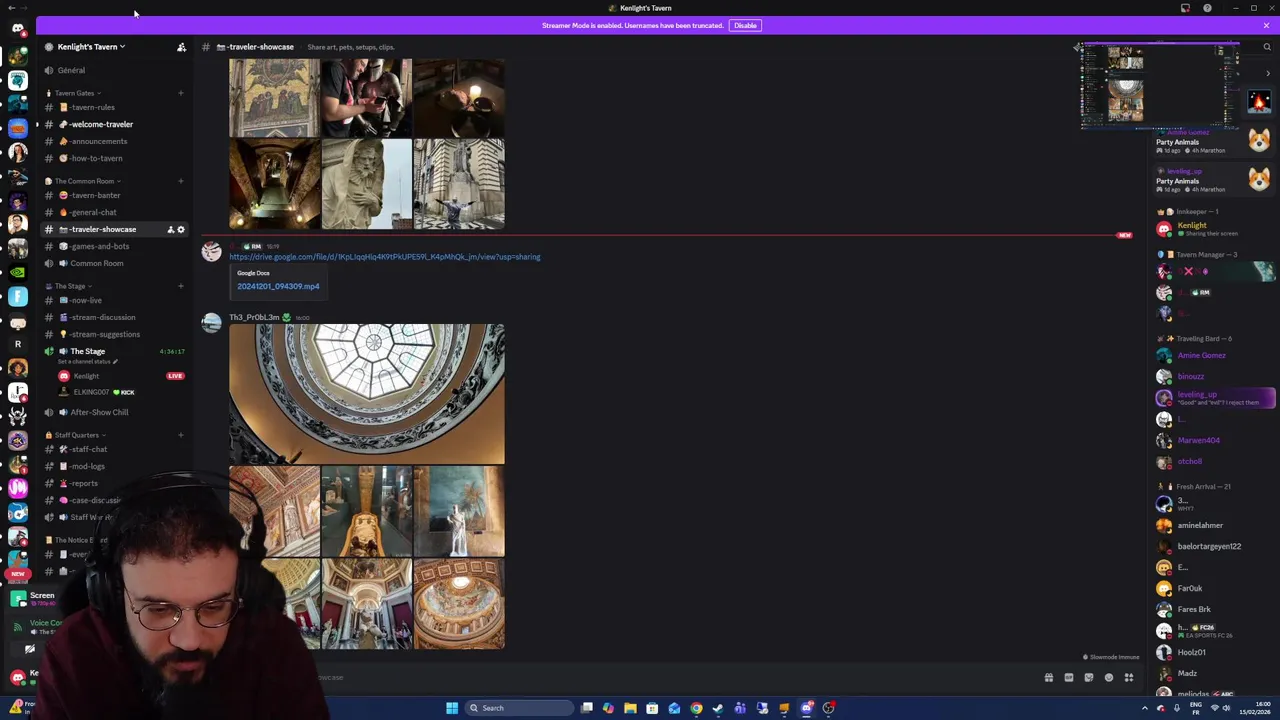
Task: Open Discord app in the taskbar
Action: tap(806, 708)
